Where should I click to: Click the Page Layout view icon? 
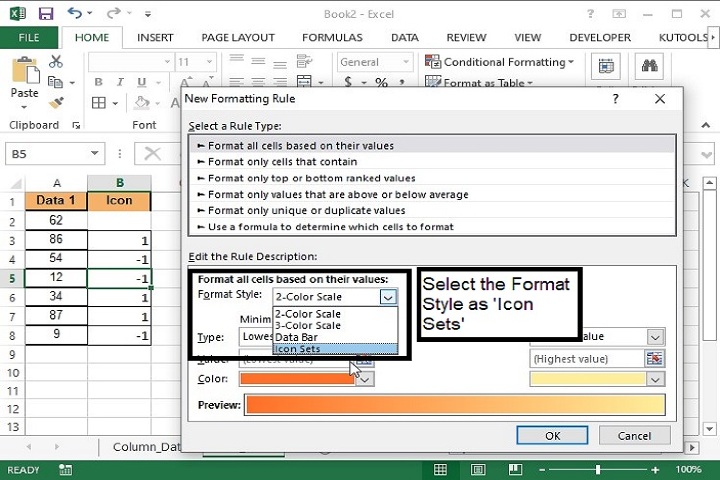478,469
